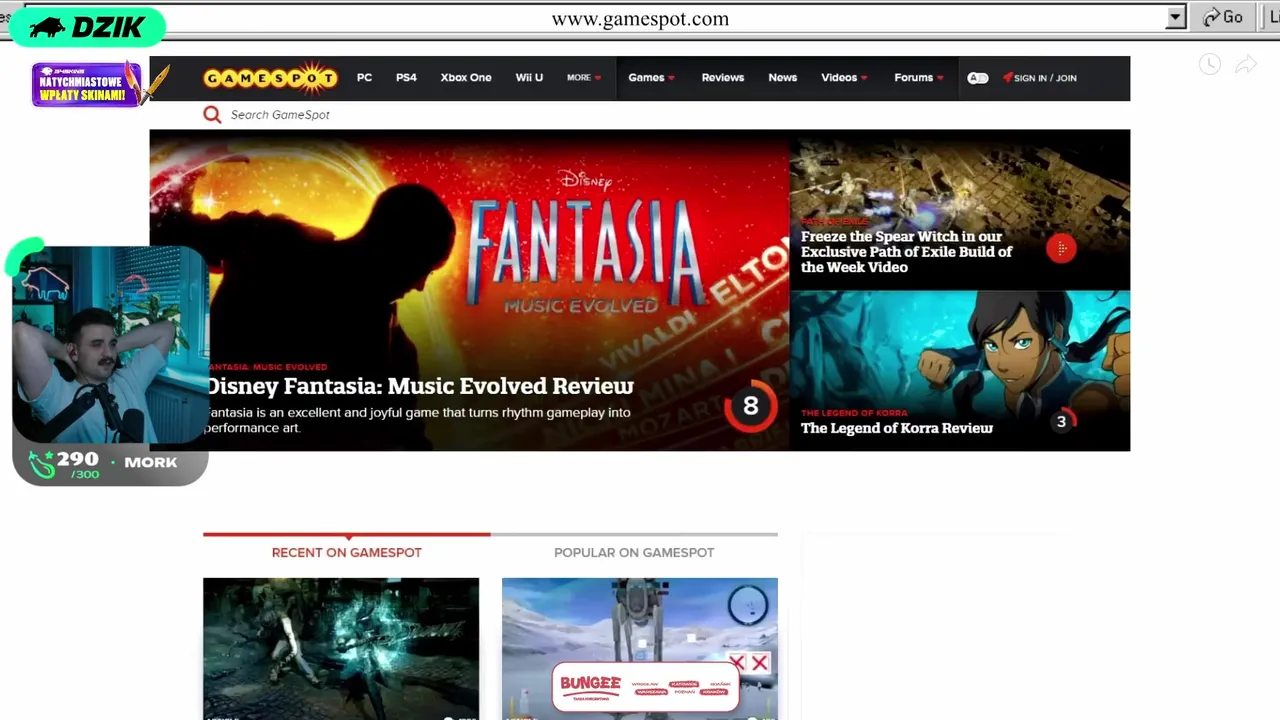The width and height of the screenshot is (1280, 720).
Task: Expand the Games menu dropdown
Action: coord(651,78)
